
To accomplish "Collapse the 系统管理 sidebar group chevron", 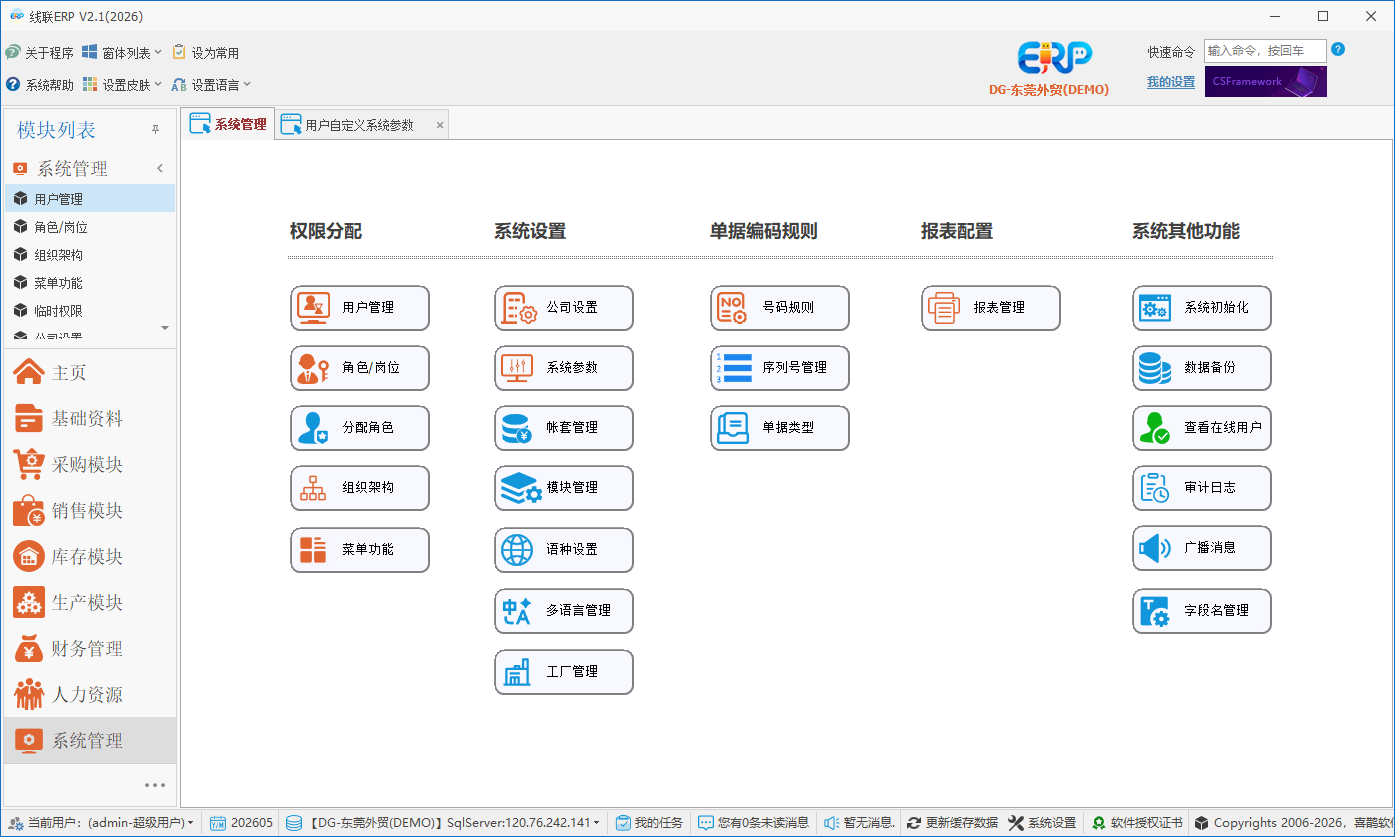I will pos(160,169).
